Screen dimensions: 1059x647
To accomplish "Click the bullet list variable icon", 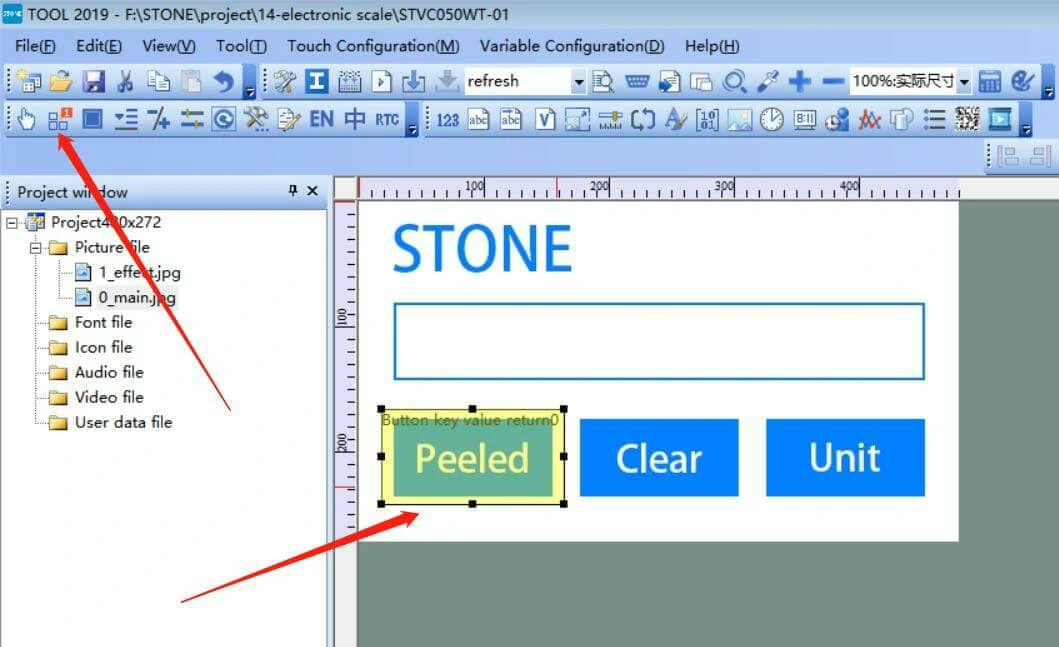I will tap(934, 120).
